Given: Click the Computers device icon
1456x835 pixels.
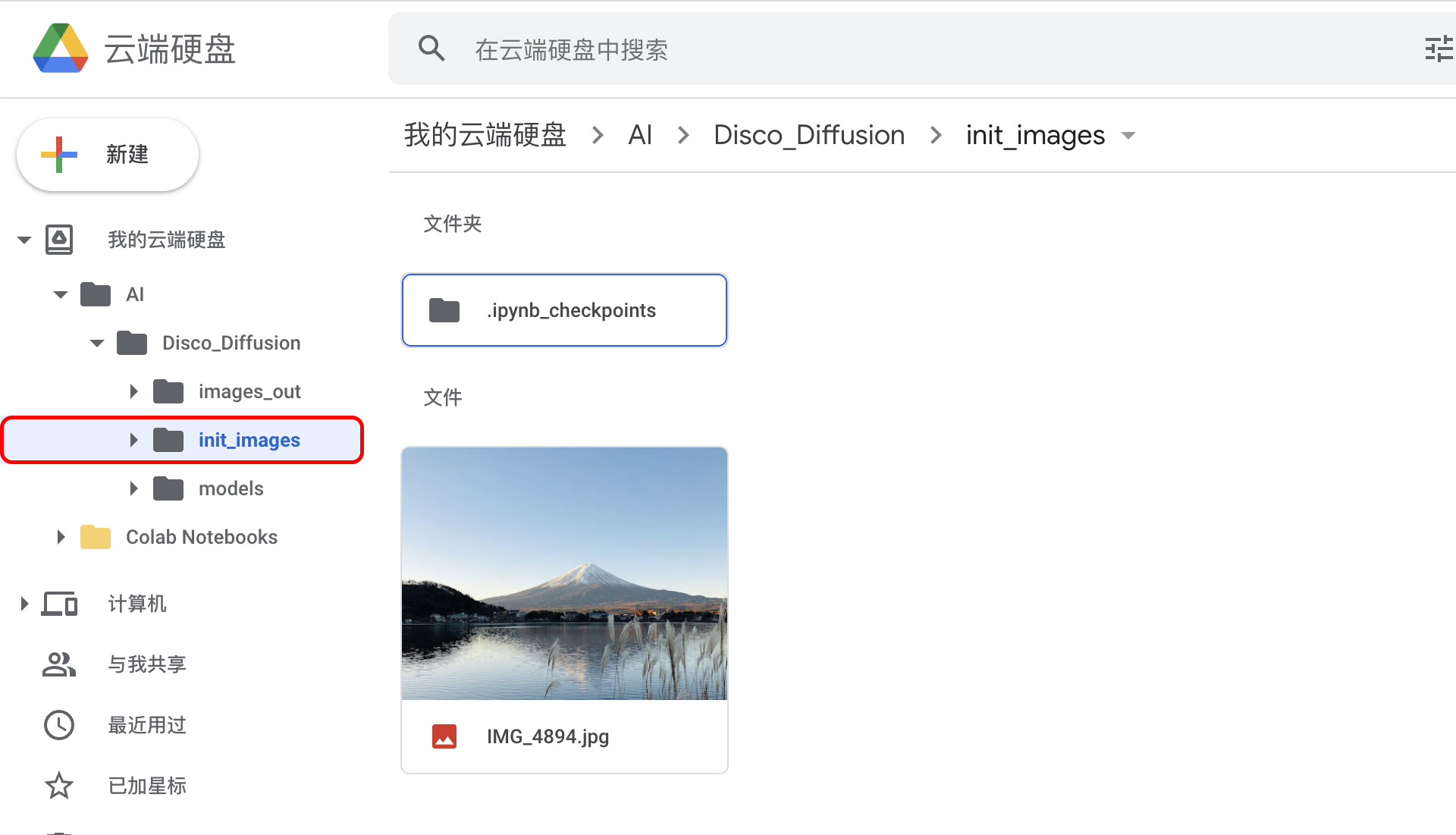Looking at the screenshot, I should [x=59, y=604].
